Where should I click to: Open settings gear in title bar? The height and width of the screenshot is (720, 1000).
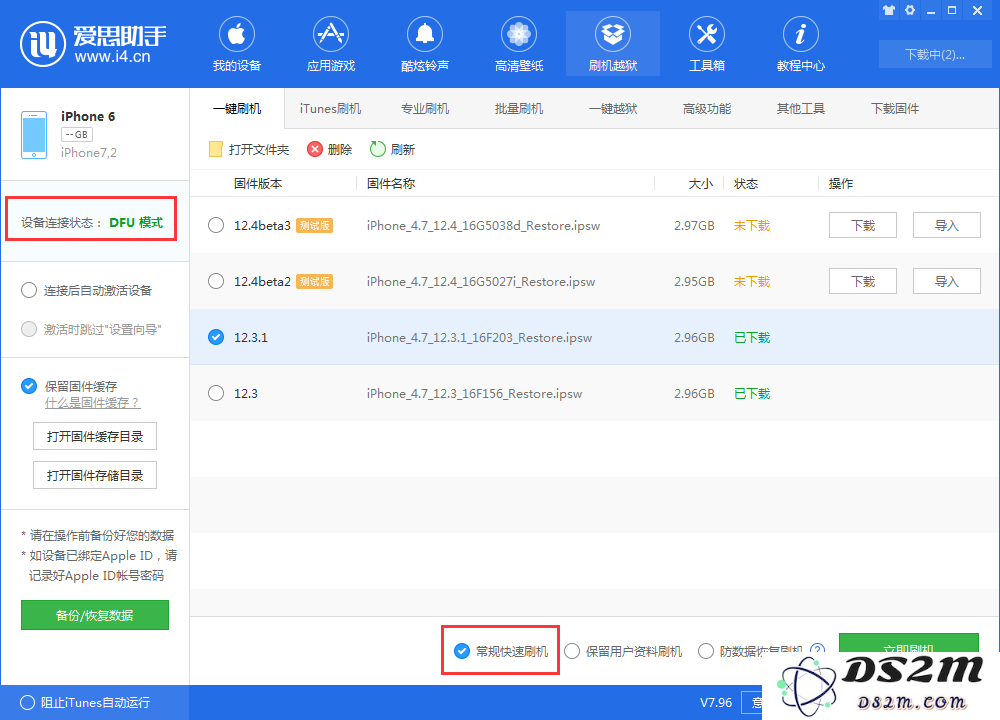point(910,10)
